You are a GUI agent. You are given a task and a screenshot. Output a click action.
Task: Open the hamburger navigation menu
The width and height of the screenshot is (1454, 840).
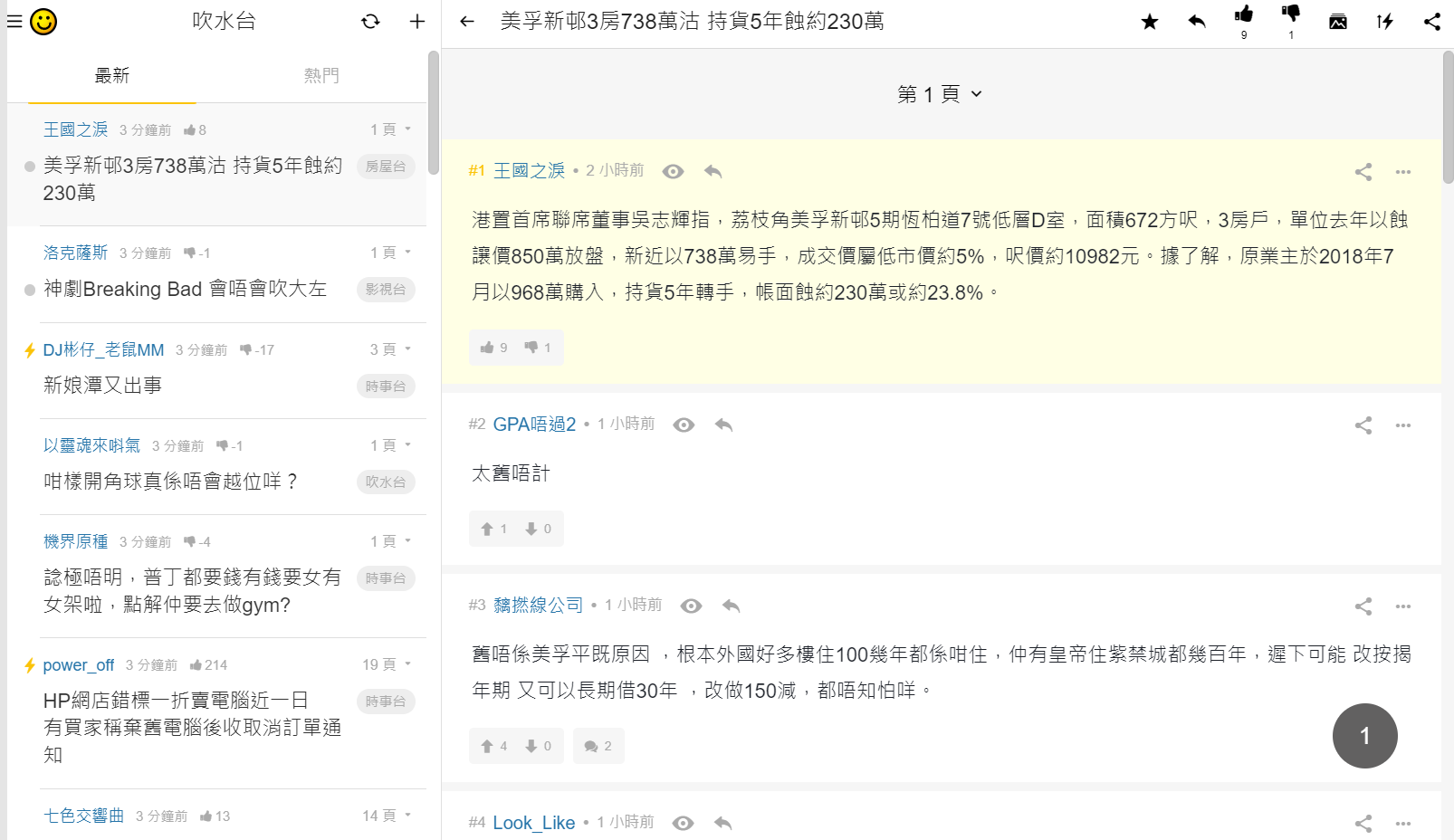point(14,21)
